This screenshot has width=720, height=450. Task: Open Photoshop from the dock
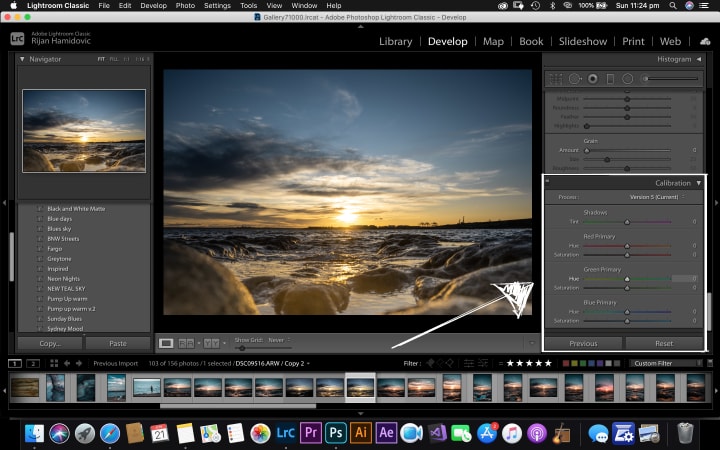click(x=336, y=433)
